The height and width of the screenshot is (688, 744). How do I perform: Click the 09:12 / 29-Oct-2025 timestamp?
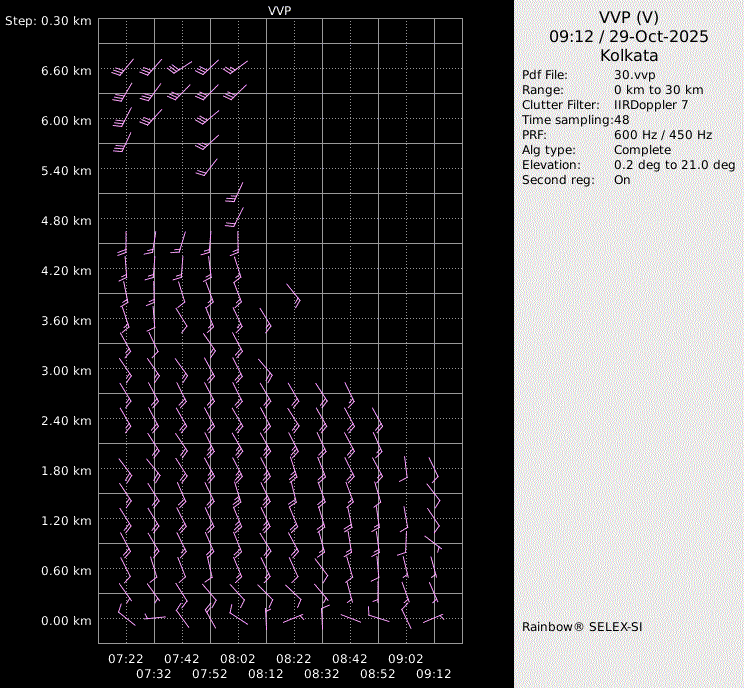point(628,36)
